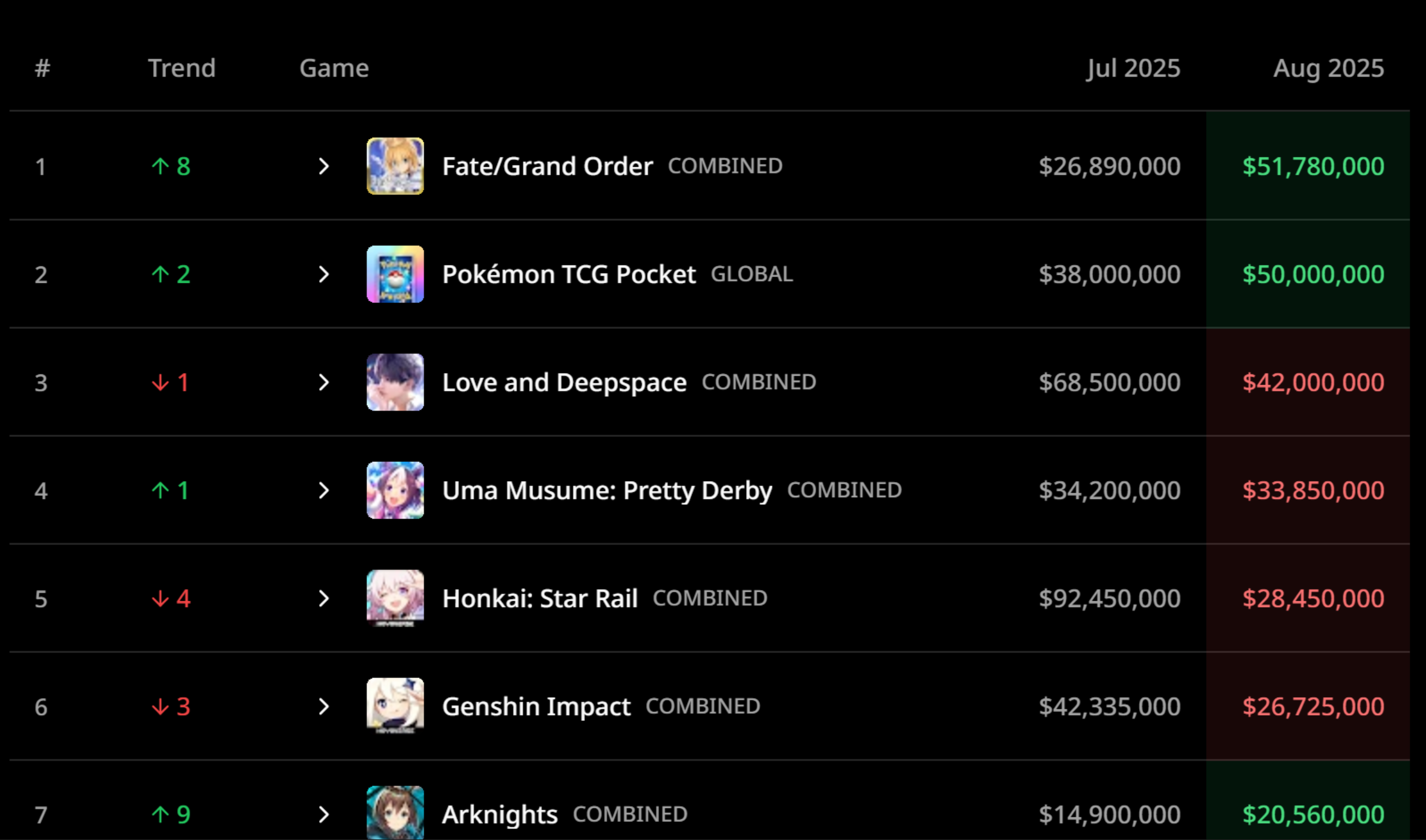Expand the Genshin Impact row chevron
Image resolution: width=1426 pixels, height=840 pixels.
(323, 707)
